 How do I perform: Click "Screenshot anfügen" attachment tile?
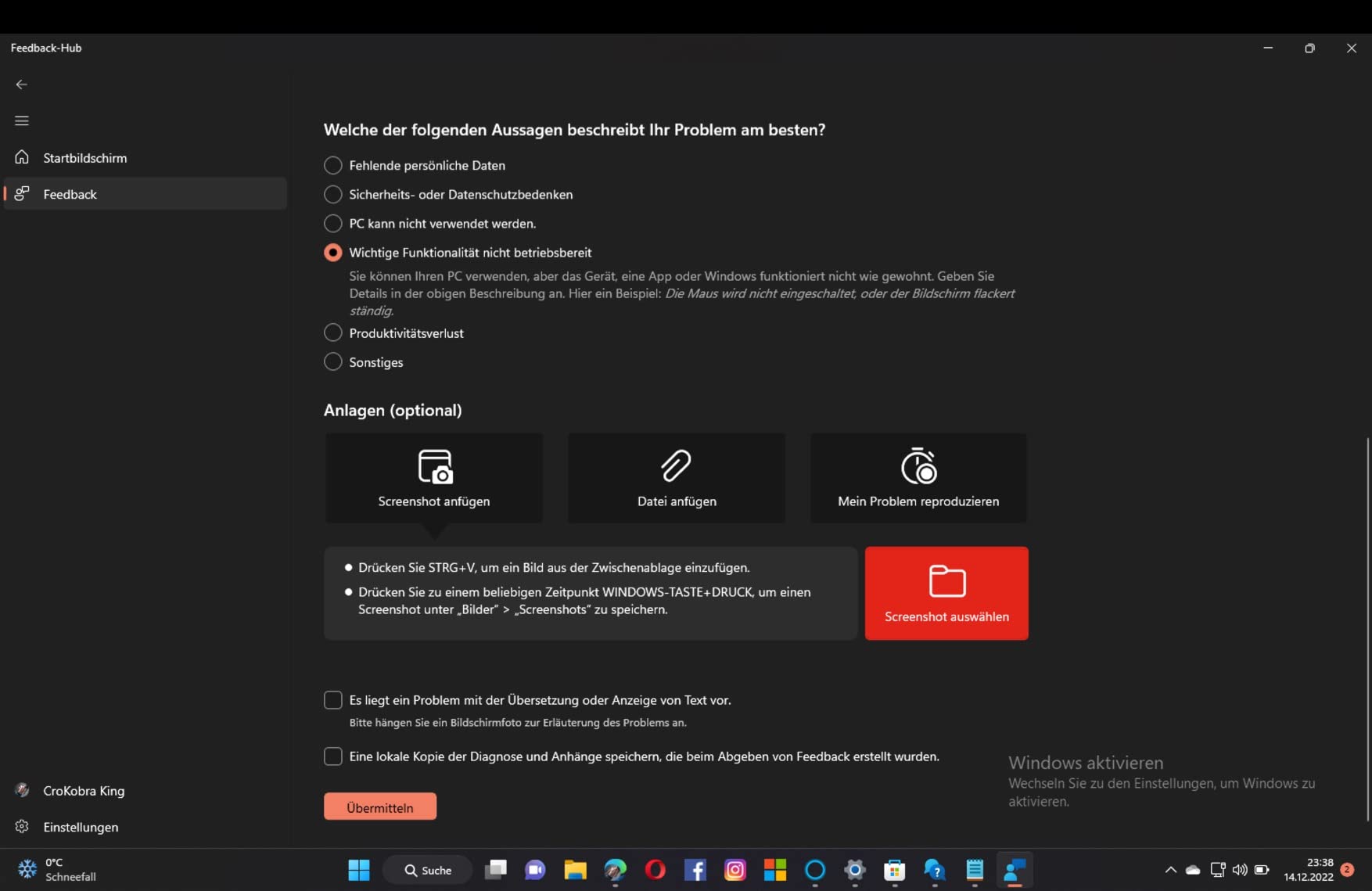[x=434, y=478]
